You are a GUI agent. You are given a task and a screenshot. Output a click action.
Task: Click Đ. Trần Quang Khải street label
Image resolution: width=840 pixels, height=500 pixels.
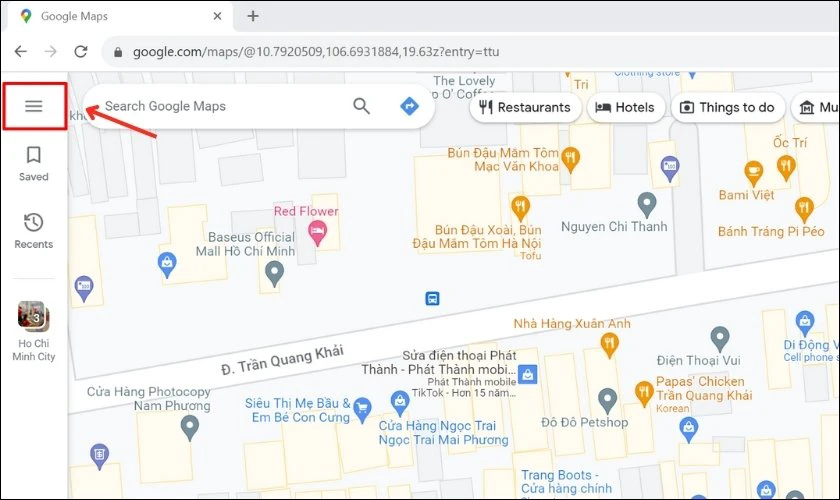[x=282, y=360]
